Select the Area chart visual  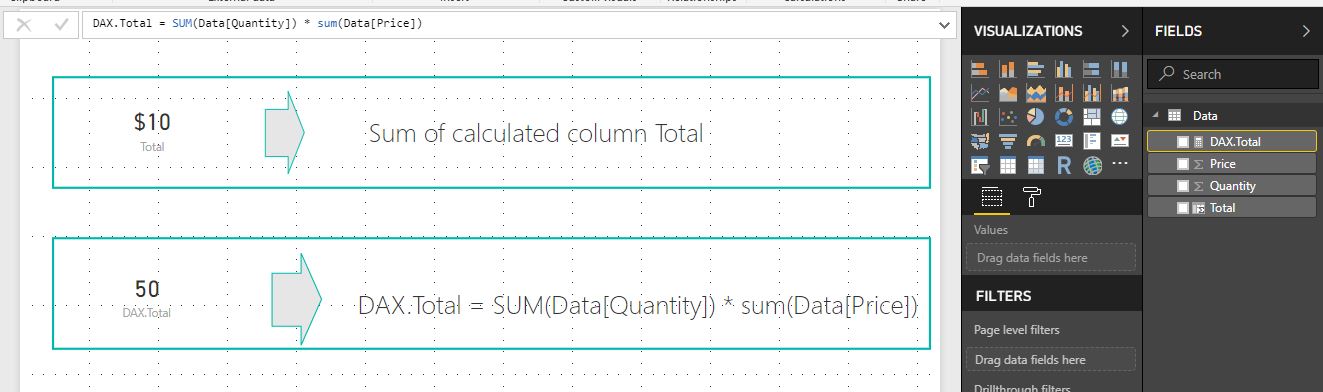point(1008,93)
